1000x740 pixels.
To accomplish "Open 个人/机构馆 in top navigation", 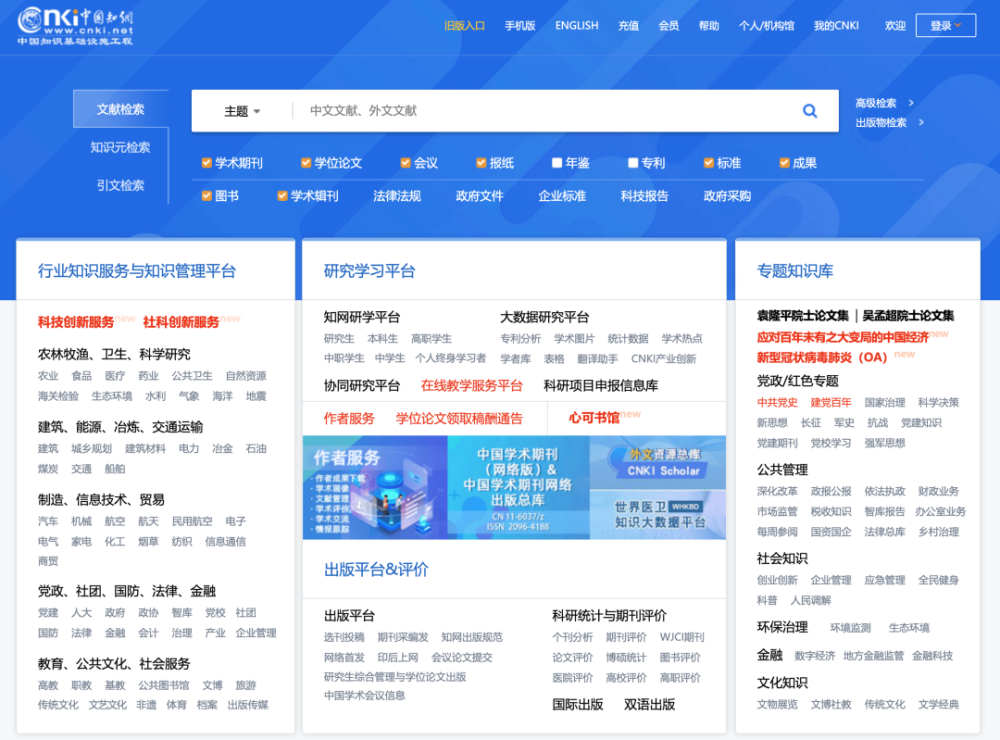I will tap(767, 26).
